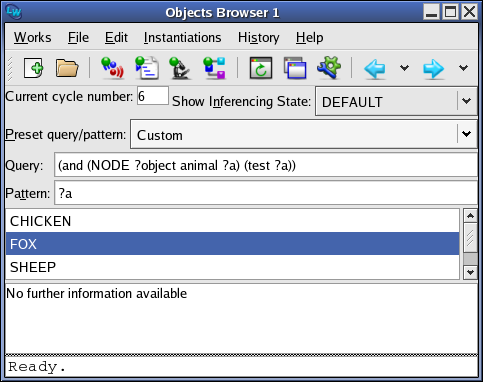Click into the Query text field
Screen dimensions: 483x382
click(266, 165)
